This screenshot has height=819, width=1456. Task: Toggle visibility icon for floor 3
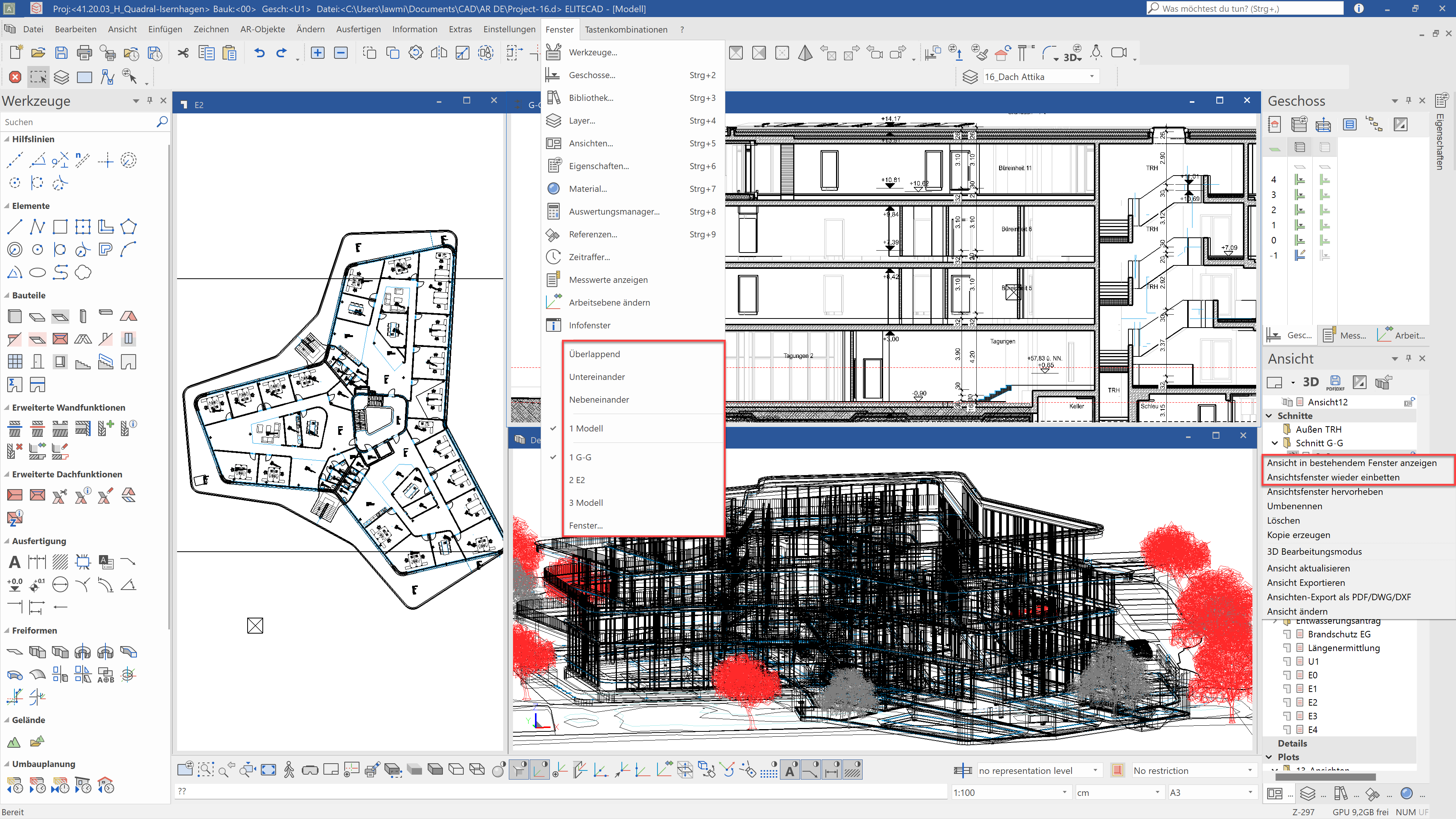click(1300, 195)
